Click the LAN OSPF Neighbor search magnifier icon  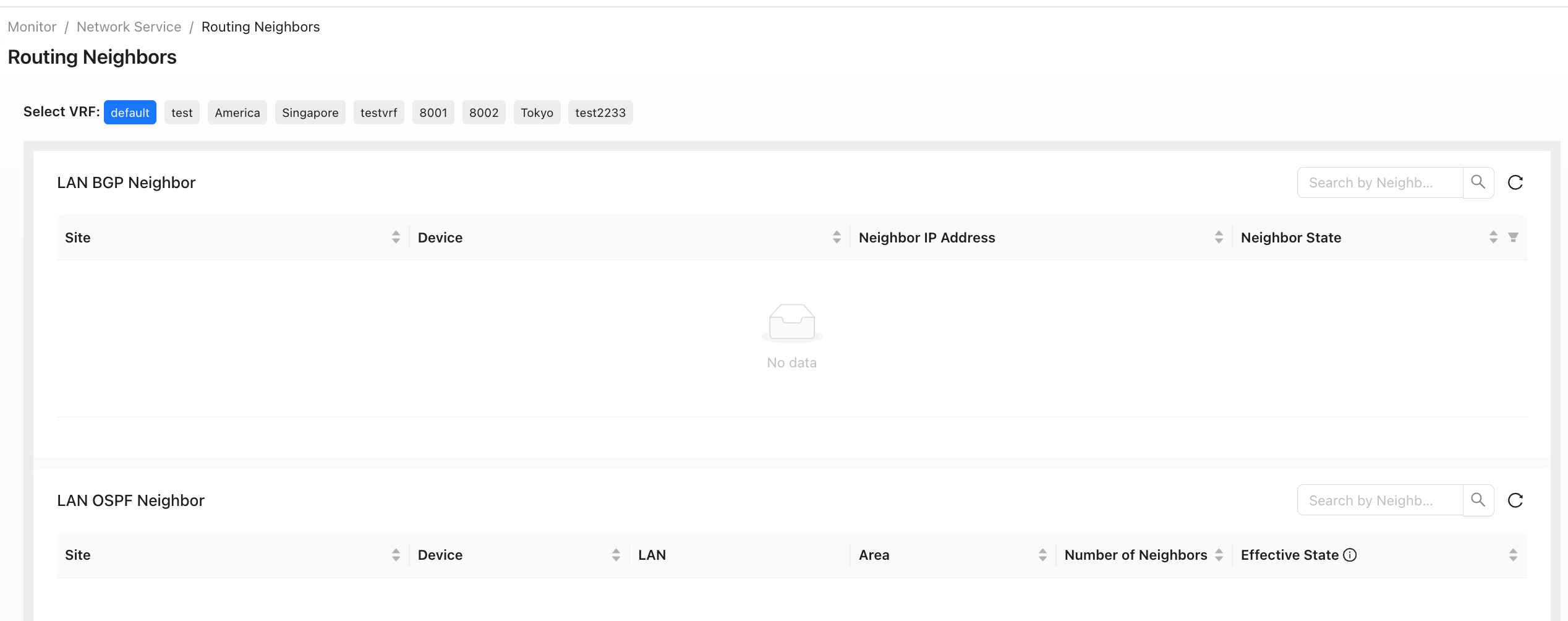[1478, 500]
